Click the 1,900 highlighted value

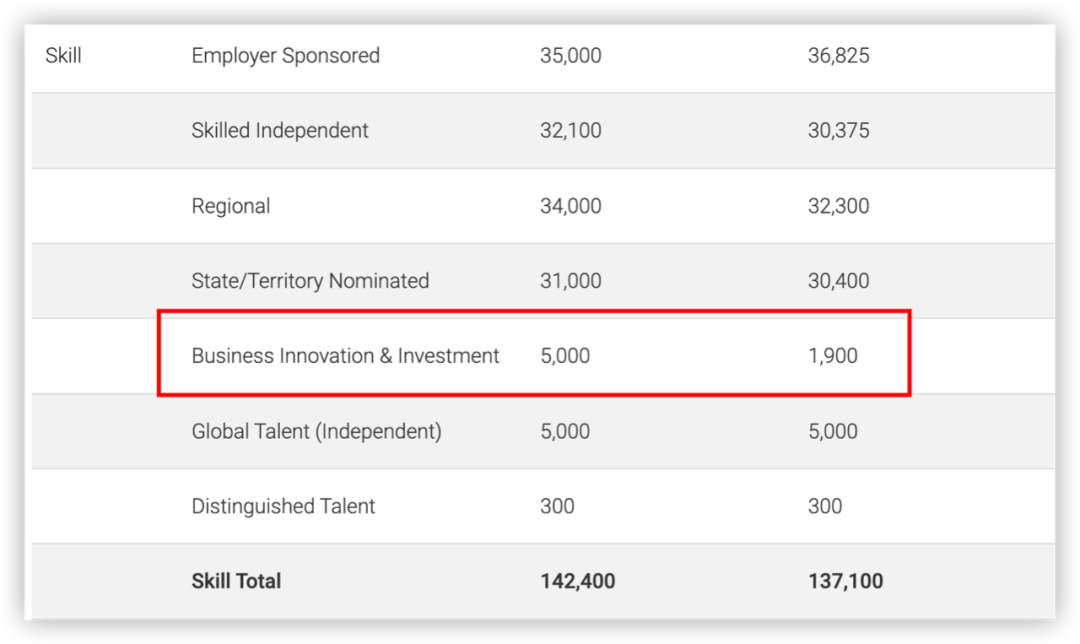pyautogui.click(x=832, y=356)
